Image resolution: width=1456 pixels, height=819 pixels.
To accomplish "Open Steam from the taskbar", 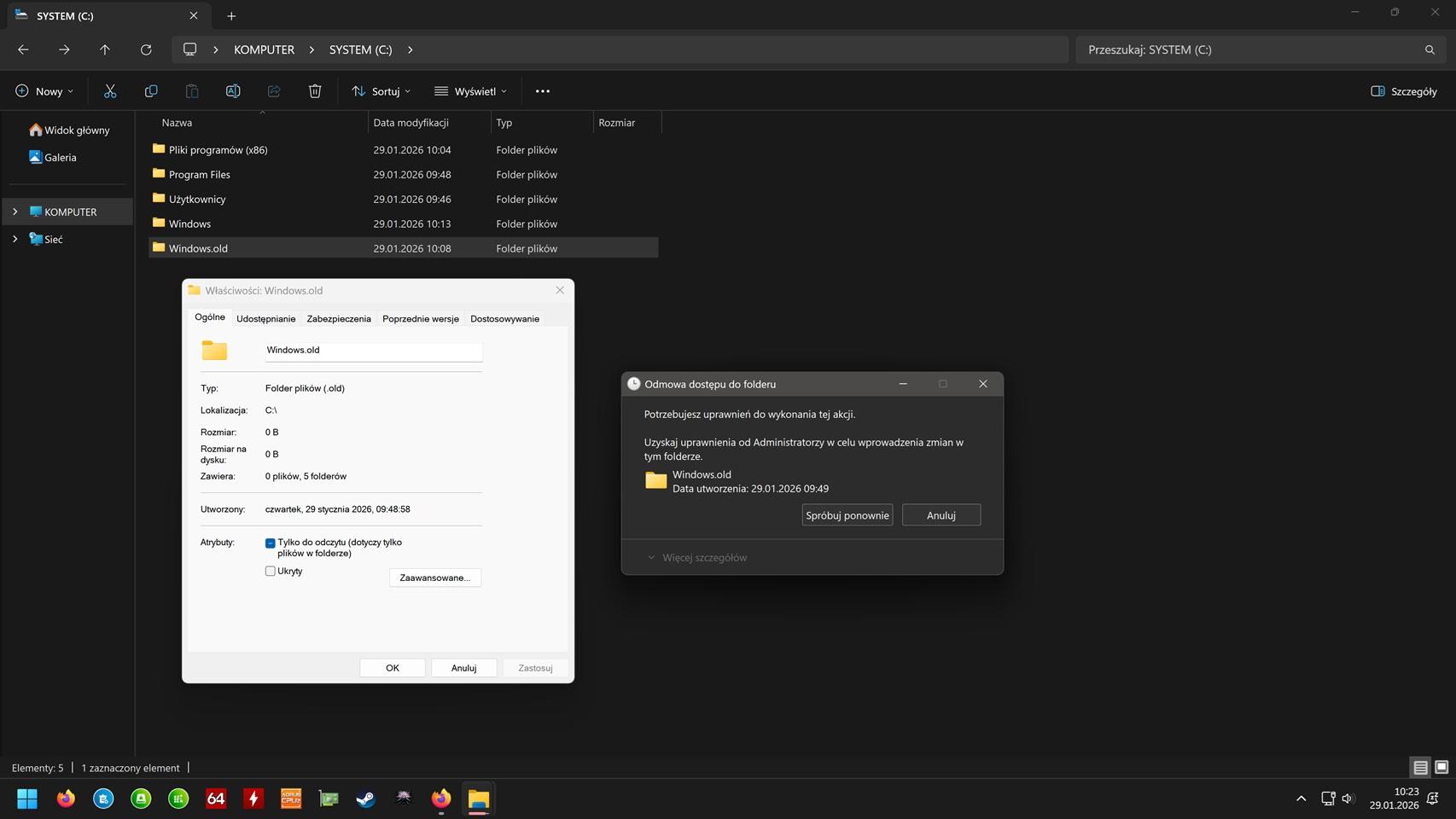I will click(x=365, y=799).
